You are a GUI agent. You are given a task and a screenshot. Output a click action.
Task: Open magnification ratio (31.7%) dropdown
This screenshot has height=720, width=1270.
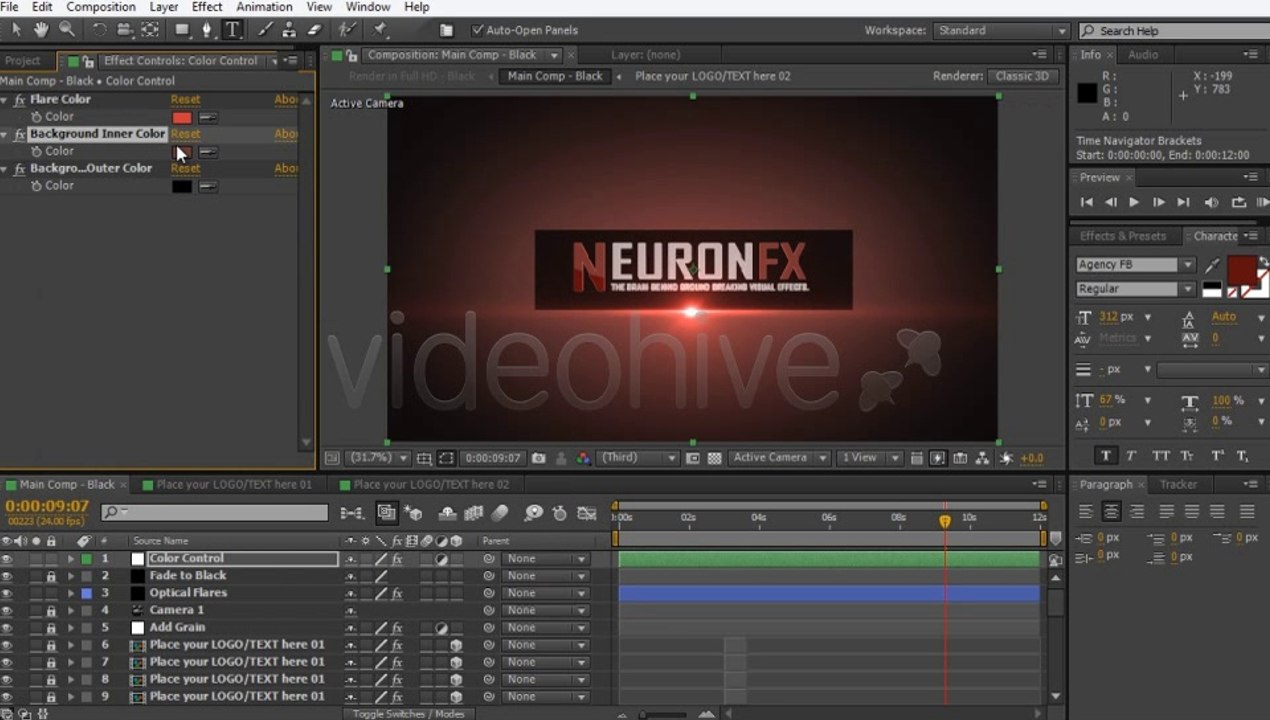point(377,458)
